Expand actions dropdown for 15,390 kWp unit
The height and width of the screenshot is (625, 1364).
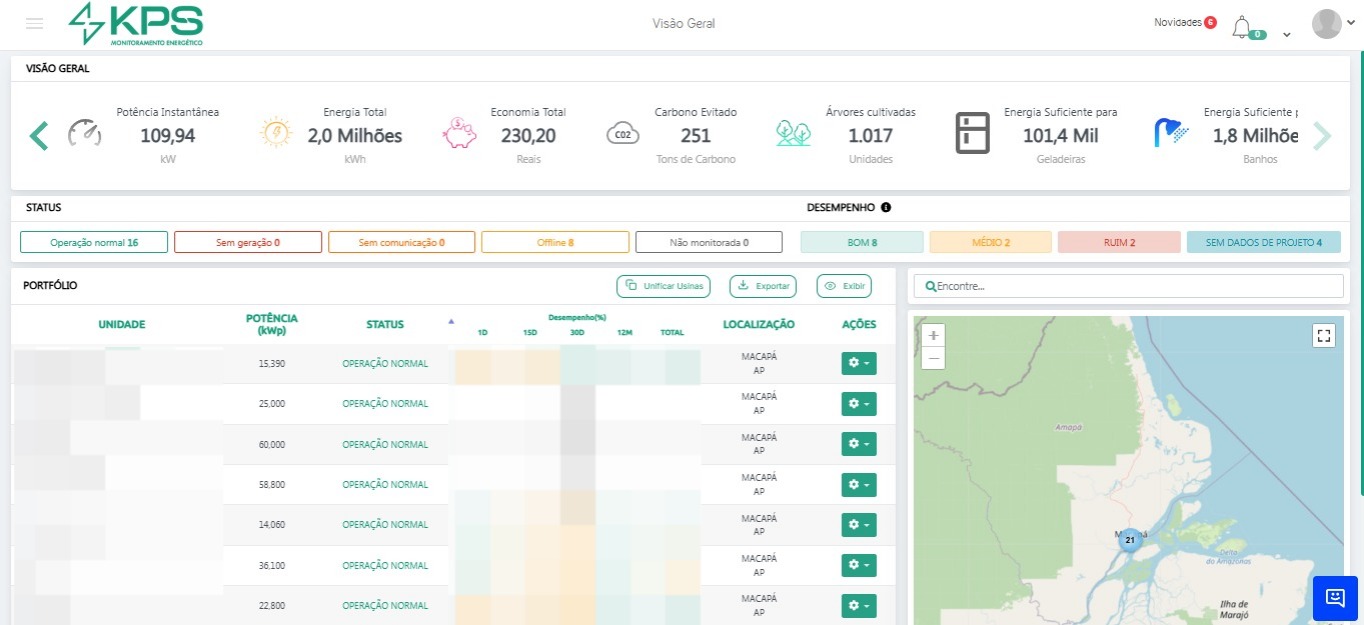(859, 363)
